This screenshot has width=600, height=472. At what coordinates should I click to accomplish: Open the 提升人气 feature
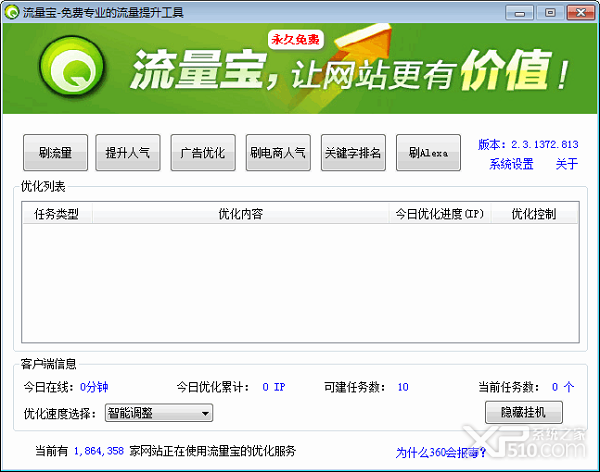point(128,152)
